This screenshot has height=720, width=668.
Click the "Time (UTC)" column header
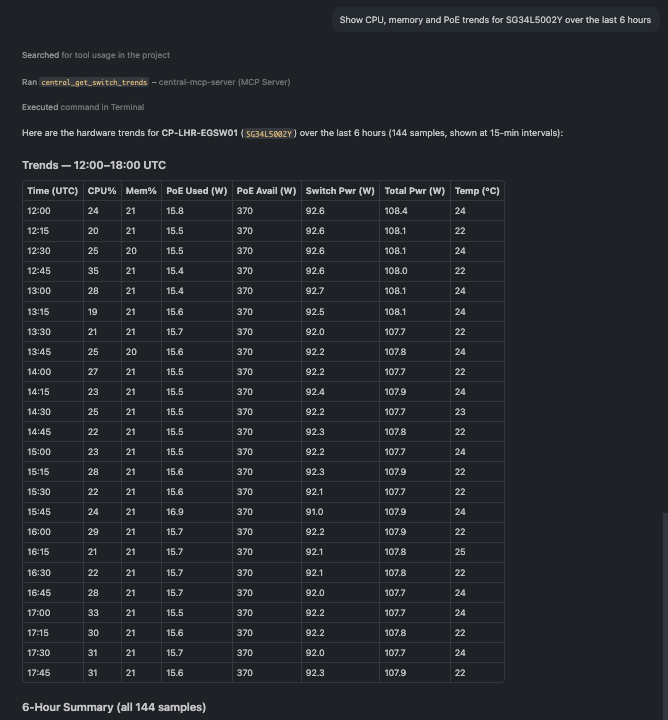coord(52,191)
